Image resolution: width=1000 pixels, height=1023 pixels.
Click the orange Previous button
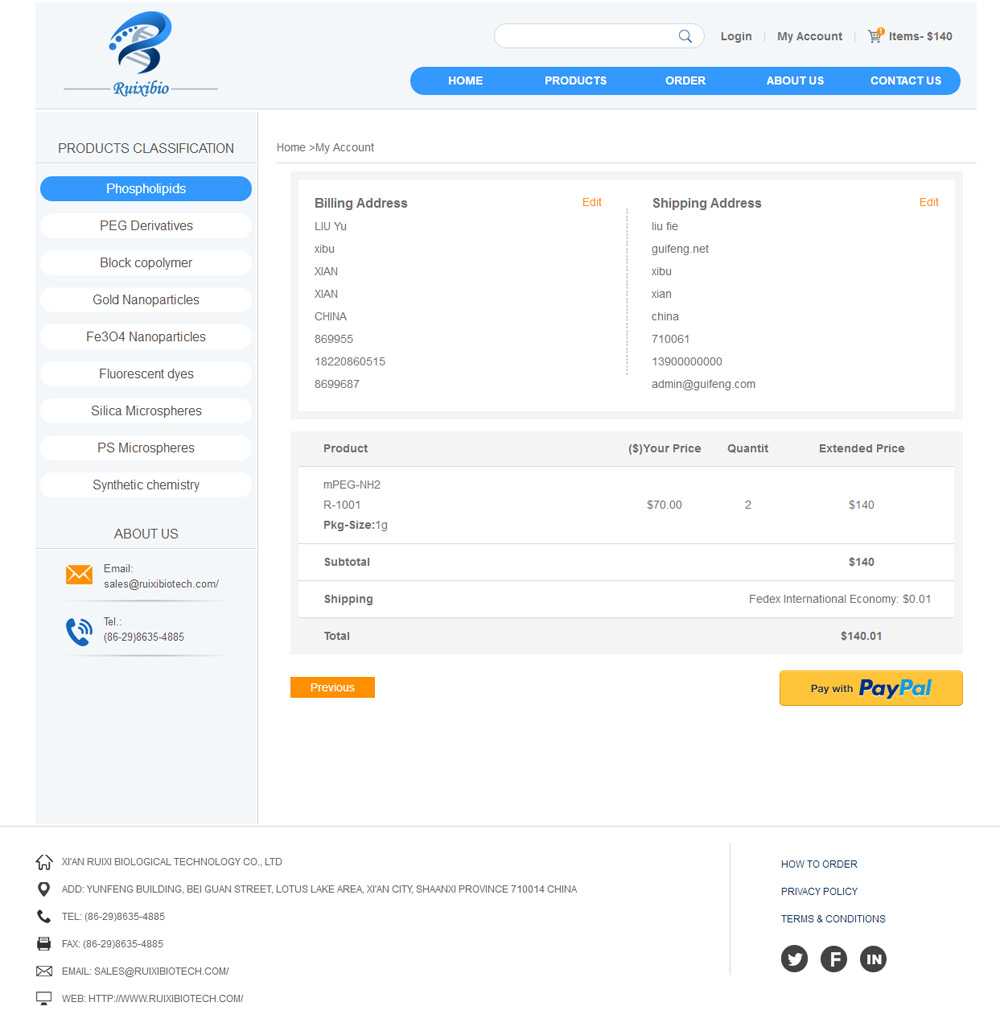point(332,687)
